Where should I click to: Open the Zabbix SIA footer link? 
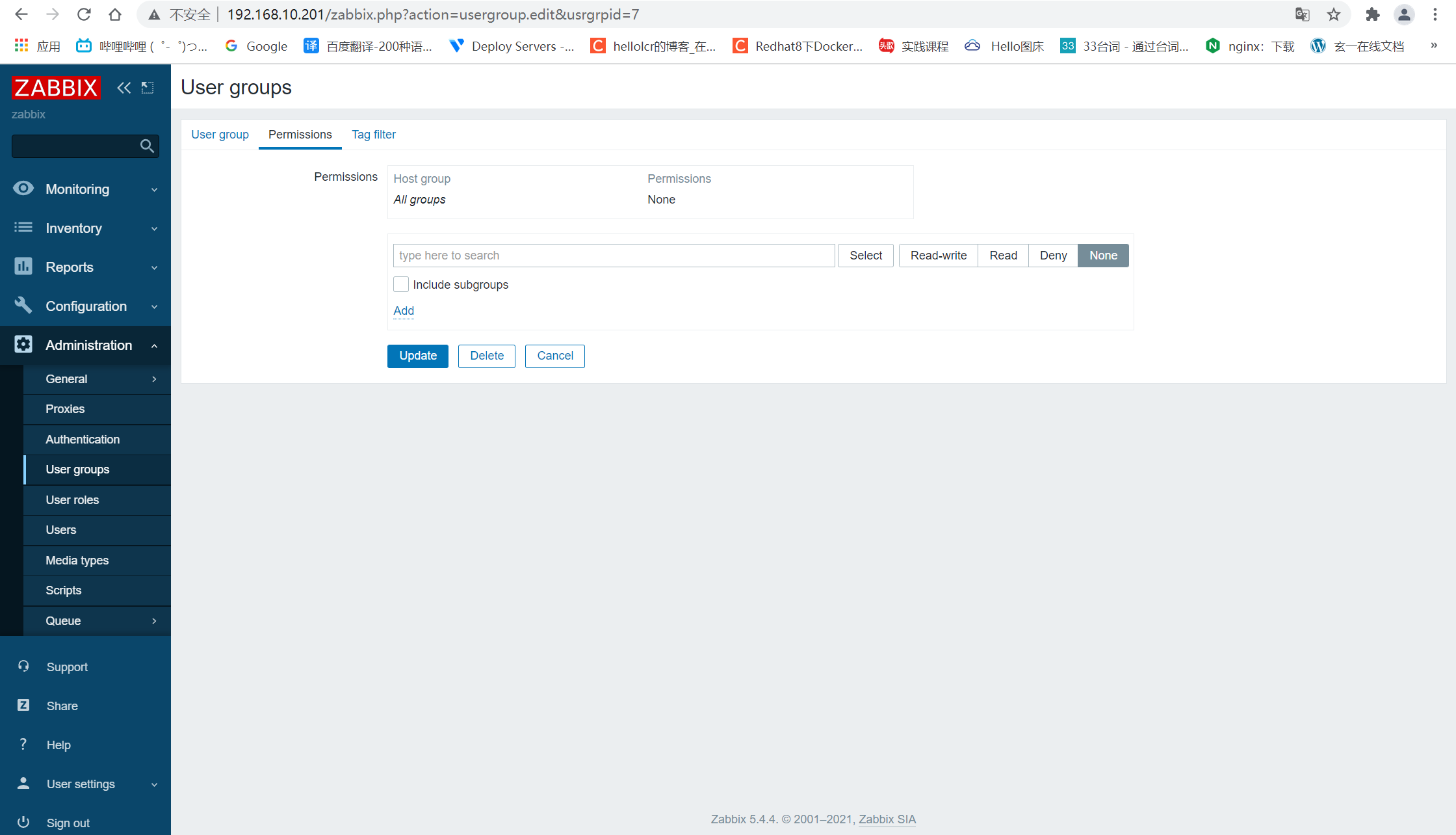[887, 819]
